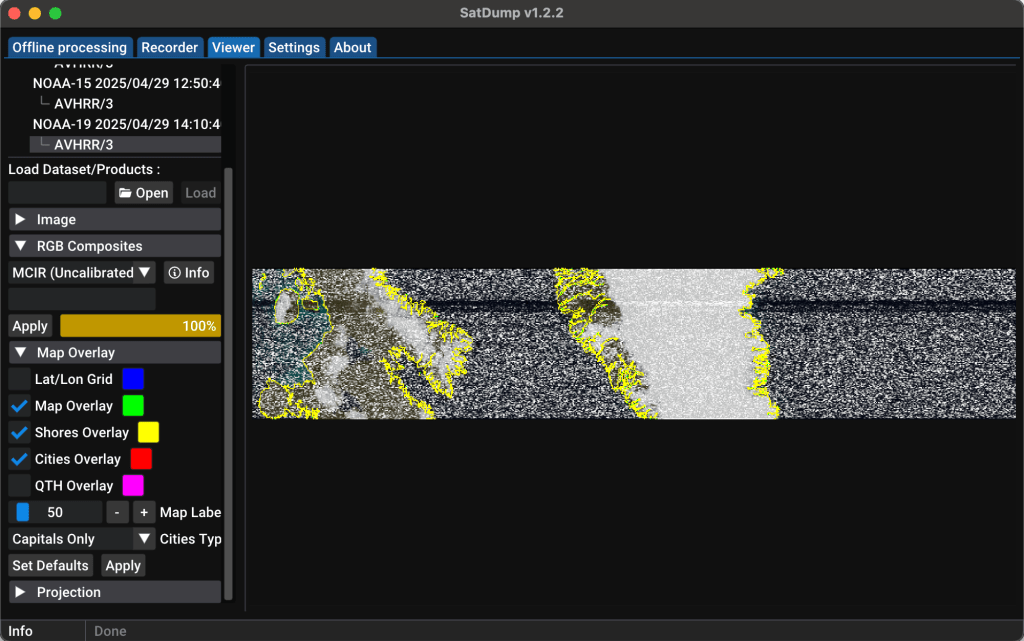Expand the Projection section

point(115,592)
